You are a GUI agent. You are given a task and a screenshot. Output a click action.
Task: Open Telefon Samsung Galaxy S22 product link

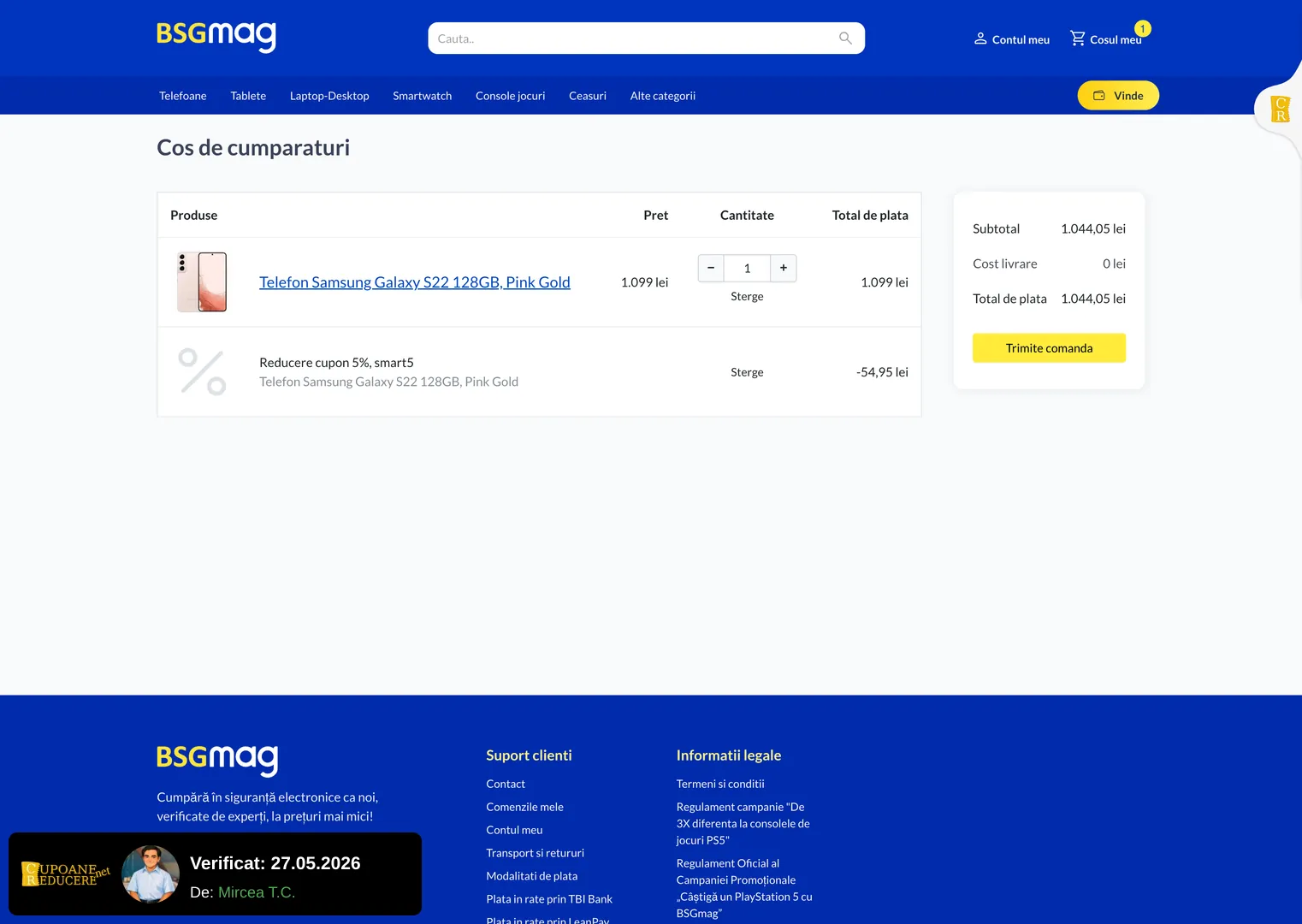coord(415,282)
